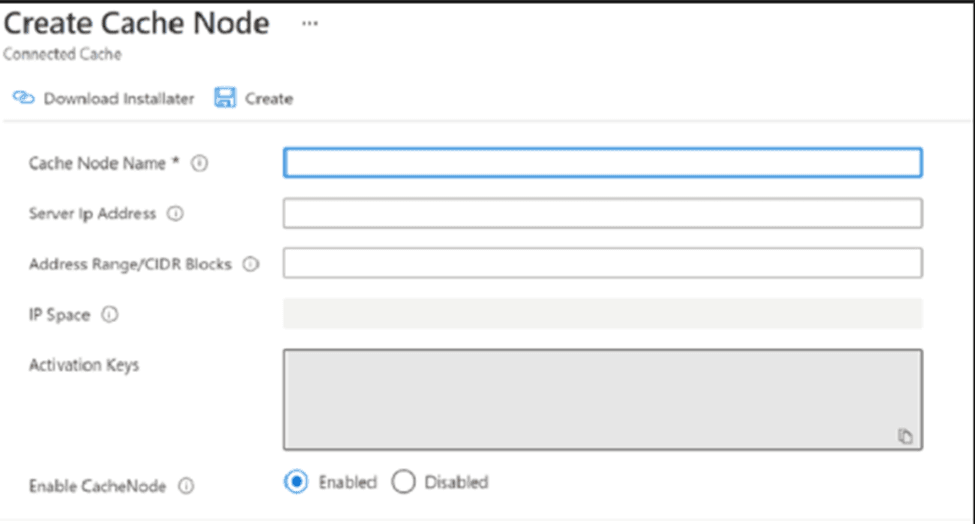Show info tooltip for Server Ip Address
The width and height of the screenshot is (975, 524).
[x=175, y=214]
